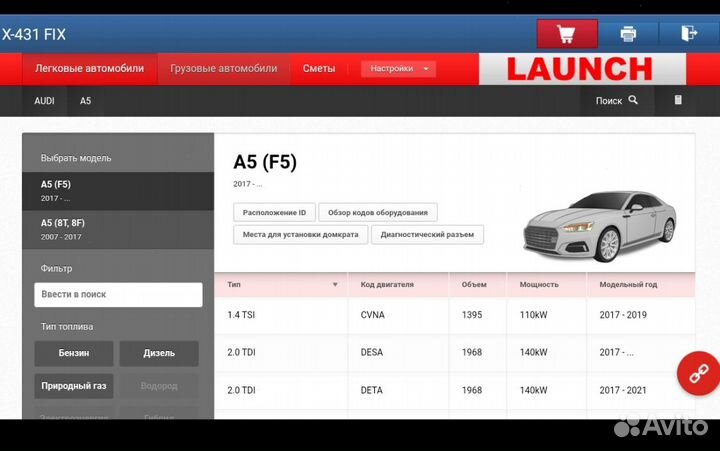Select model A5 (8T, 8F) 2007-2017
The width and height of the screenshot is (720, 451).
pyautogui.click(x=118, y=230)
